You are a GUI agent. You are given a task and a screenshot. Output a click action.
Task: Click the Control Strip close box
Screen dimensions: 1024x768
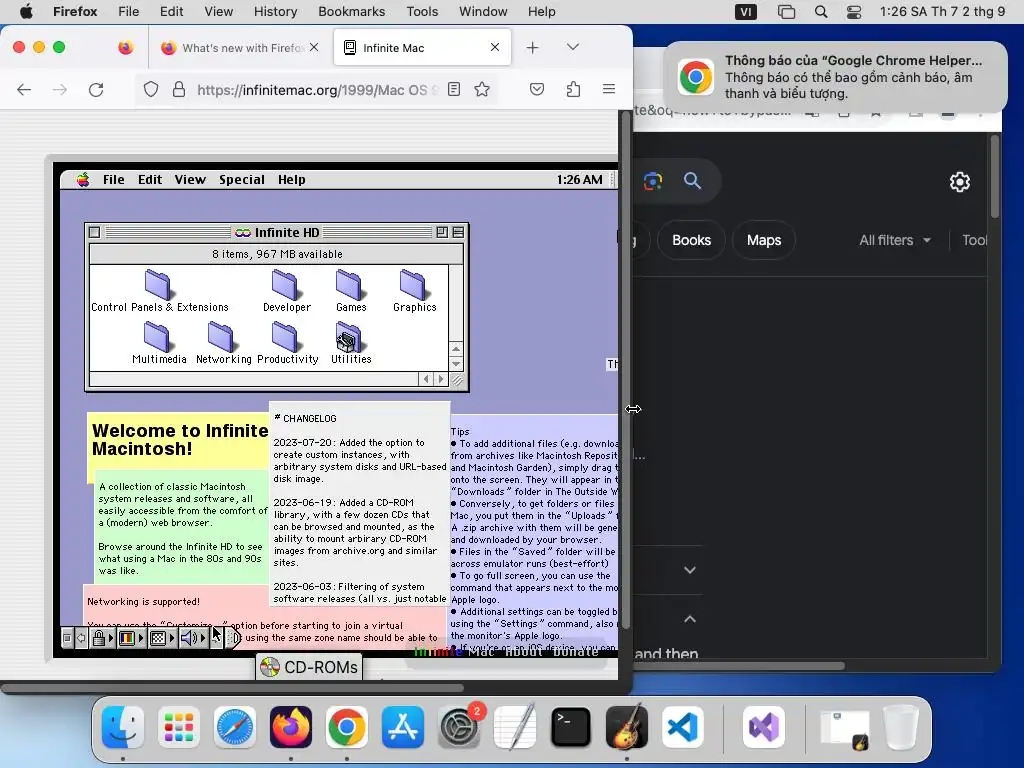[67, 638]
